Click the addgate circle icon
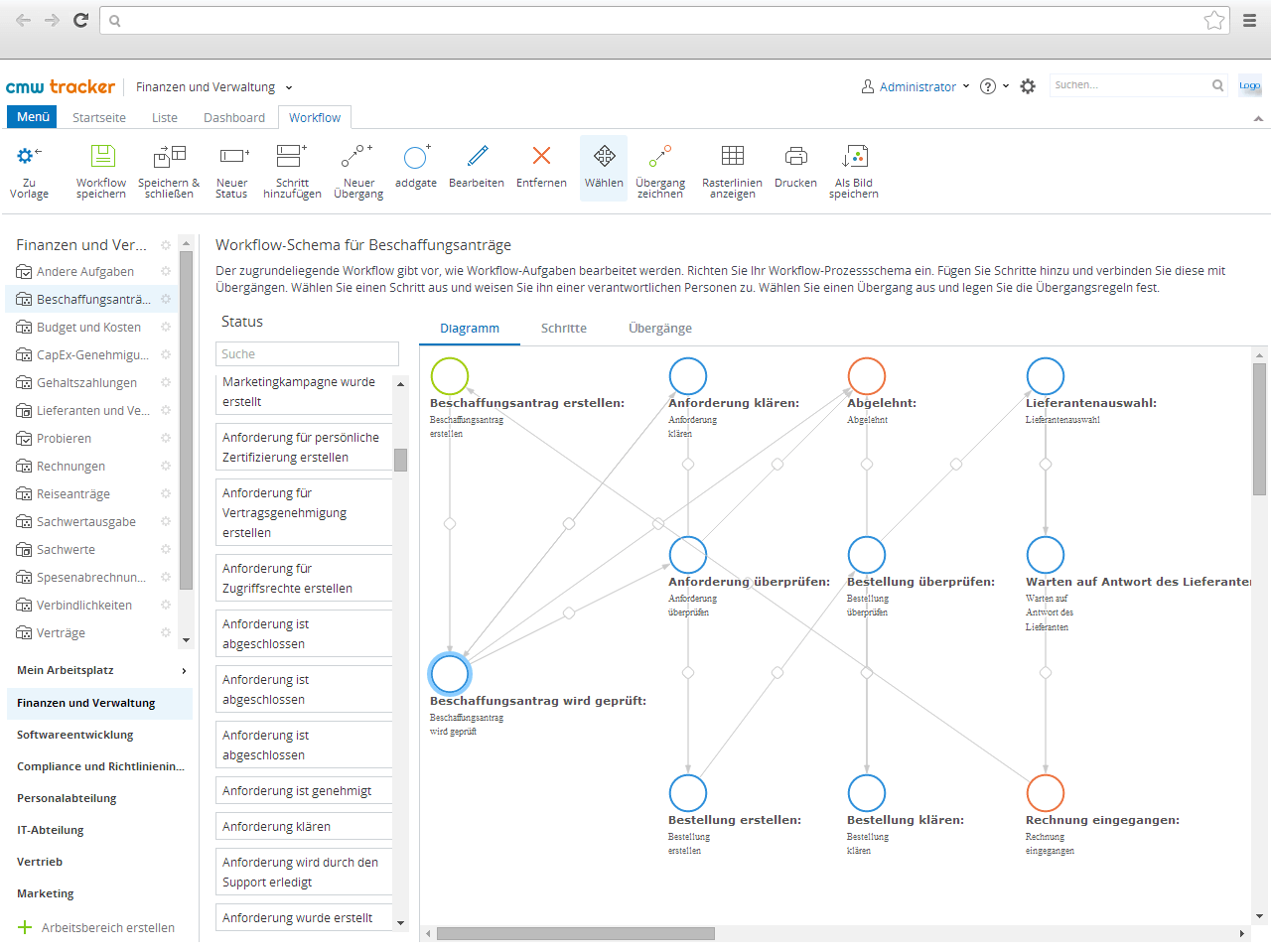The width and height of the screenshot is (1271, 952). click(x=416, y=156)
